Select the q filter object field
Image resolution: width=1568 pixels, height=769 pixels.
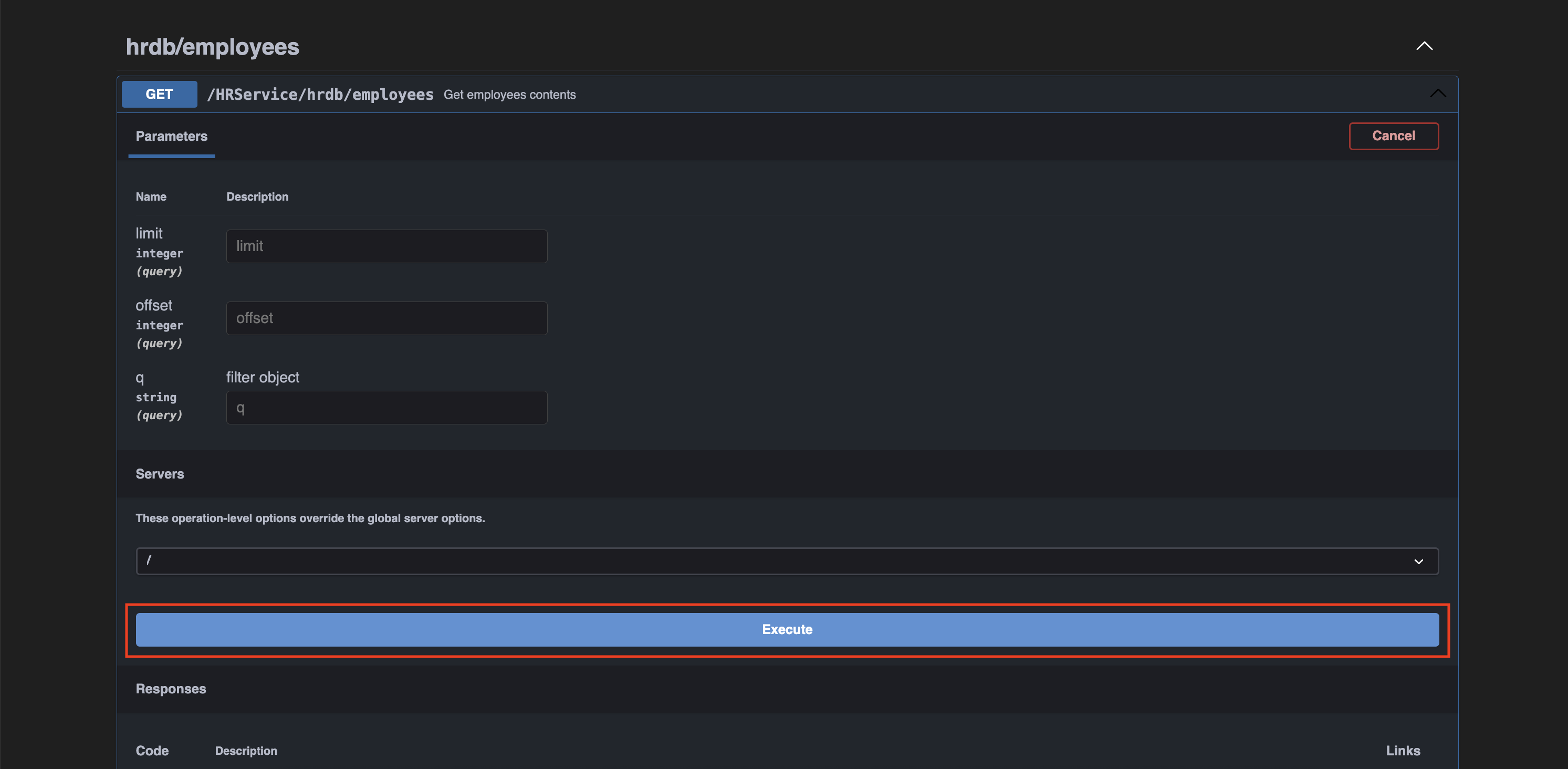[x=386, y=407]
